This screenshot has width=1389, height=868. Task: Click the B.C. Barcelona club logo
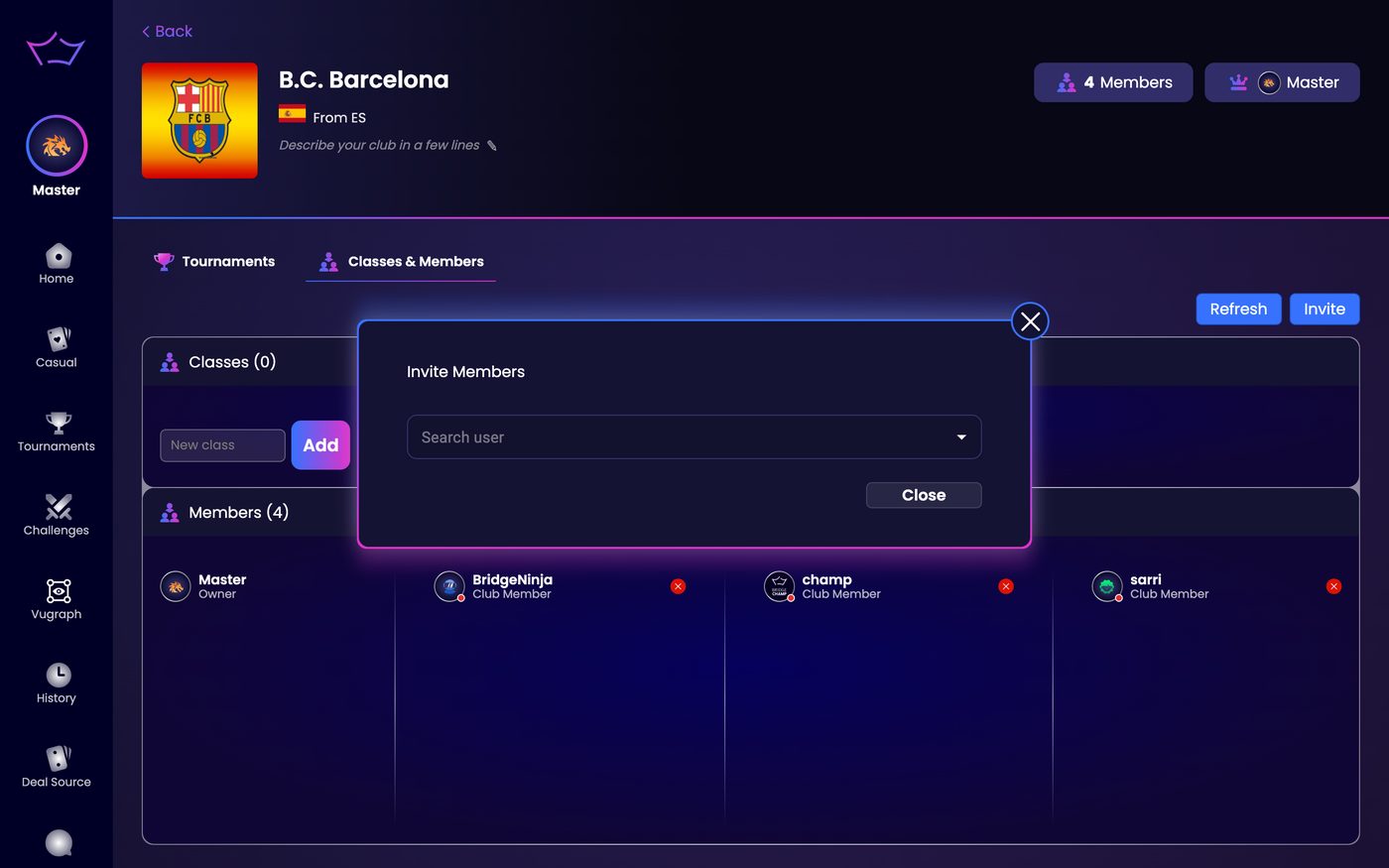coord(199,121)
